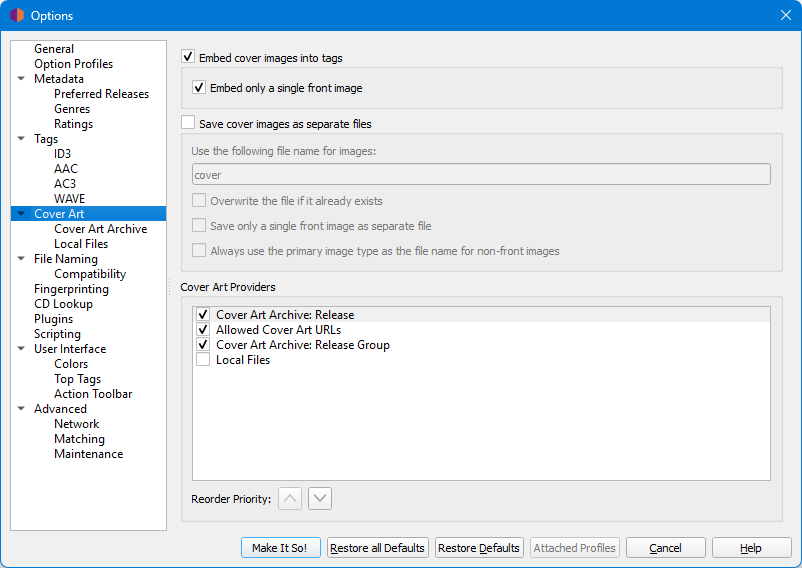Select the Cover Art tree item

point(59,214)
